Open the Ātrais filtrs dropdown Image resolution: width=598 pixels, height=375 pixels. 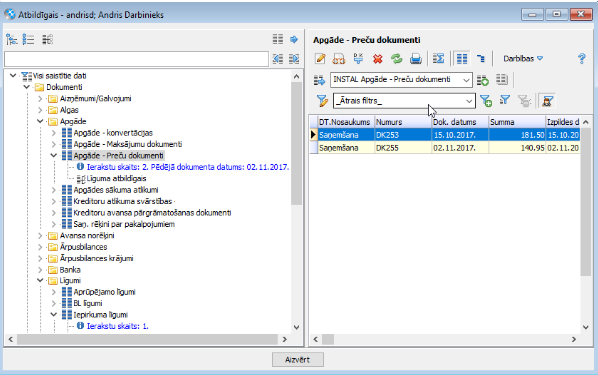469,101
